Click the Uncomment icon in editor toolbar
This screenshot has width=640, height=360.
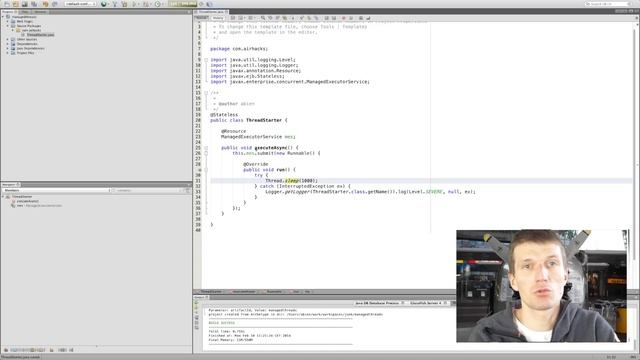(368, 18)
